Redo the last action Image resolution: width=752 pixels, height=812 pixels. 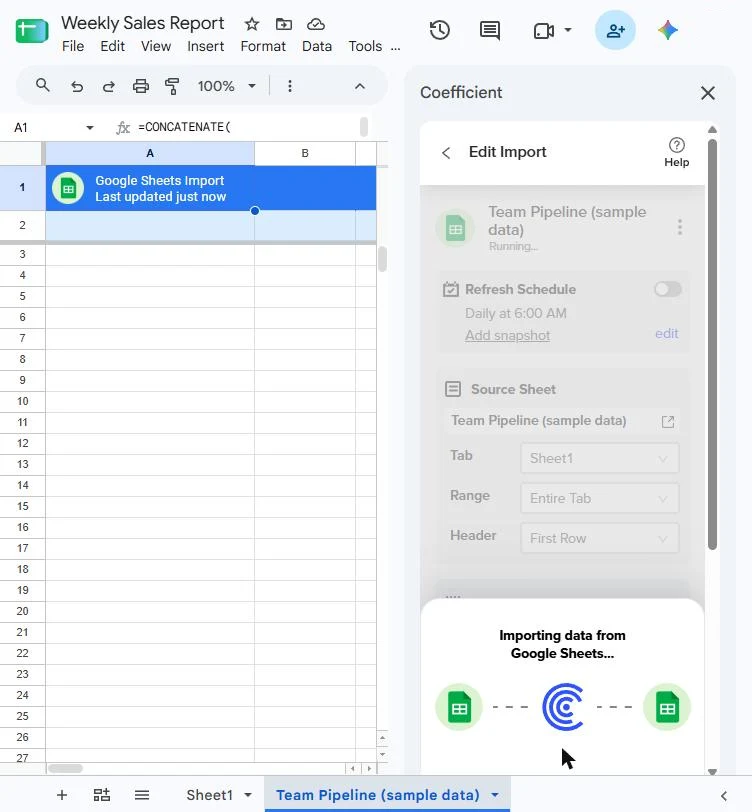tap(109, 86)
